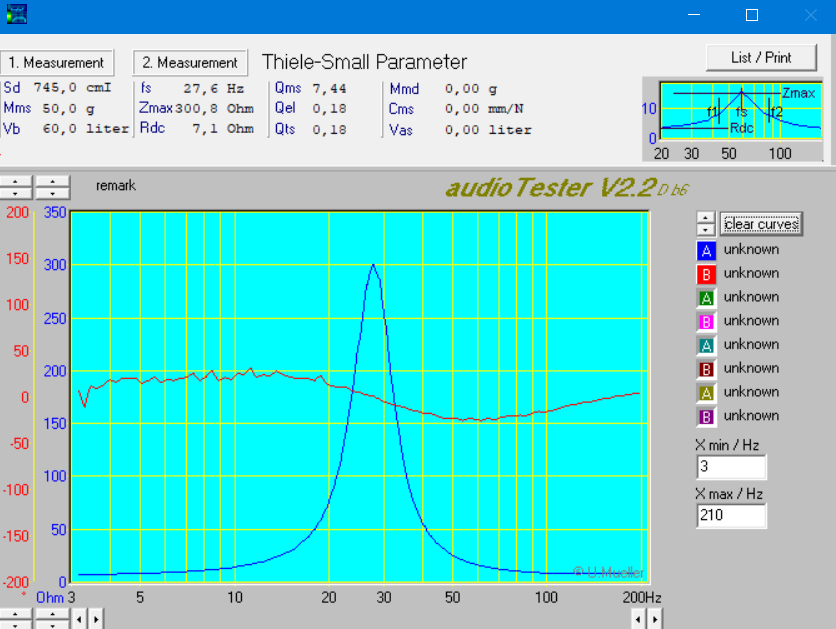Screen dimensions: 836x629
Task: Click the Thiele-Small Parameter heading
Action: (x=364, y=62)
